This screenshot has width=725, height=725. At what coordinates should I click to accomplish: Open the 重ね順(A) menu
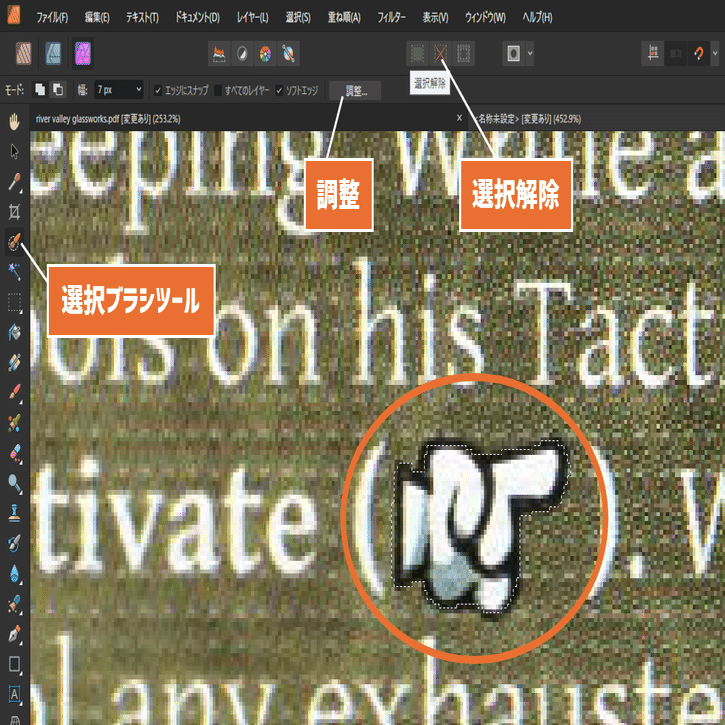pos(344,18)
